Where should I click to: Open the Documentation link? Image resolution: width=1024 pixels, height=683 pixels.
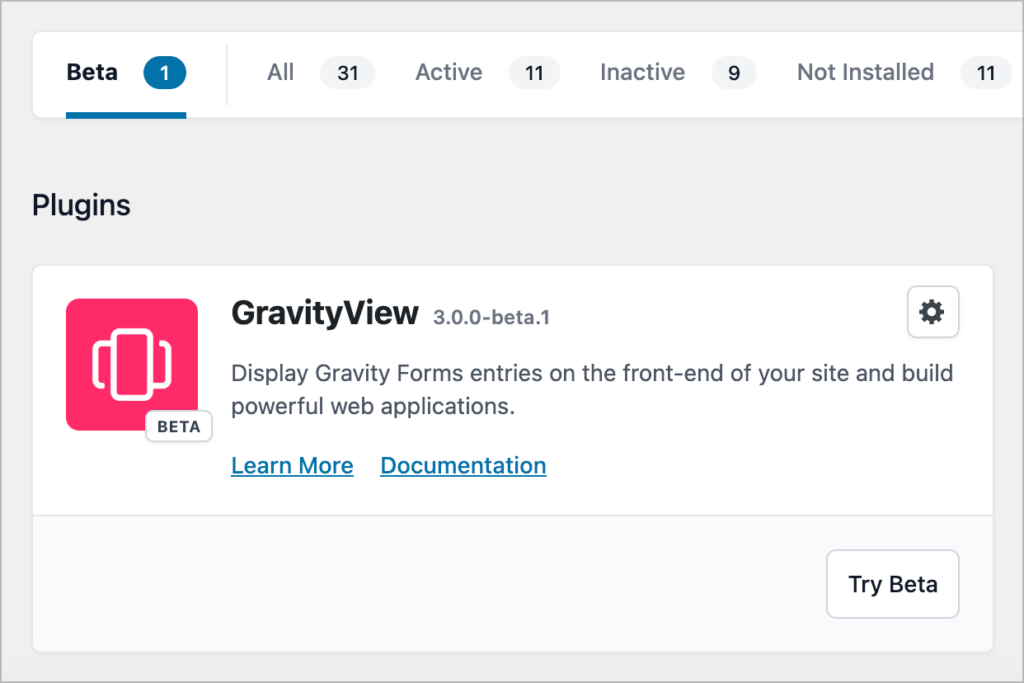pos(463,466)
